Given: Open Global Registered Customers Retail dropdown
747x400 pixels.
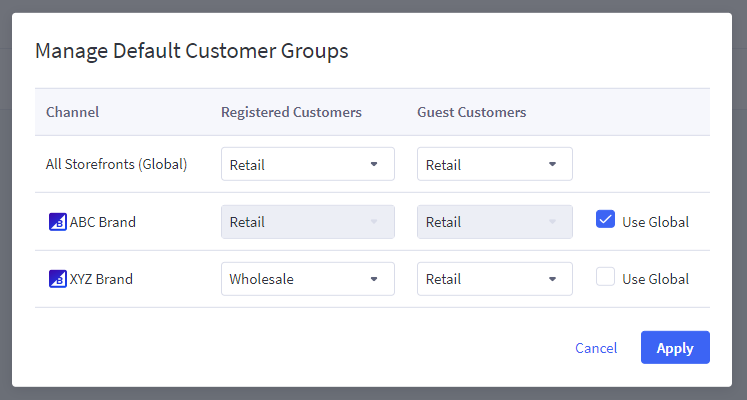Looking at the screenshot, I should click(x=307, y=164).
